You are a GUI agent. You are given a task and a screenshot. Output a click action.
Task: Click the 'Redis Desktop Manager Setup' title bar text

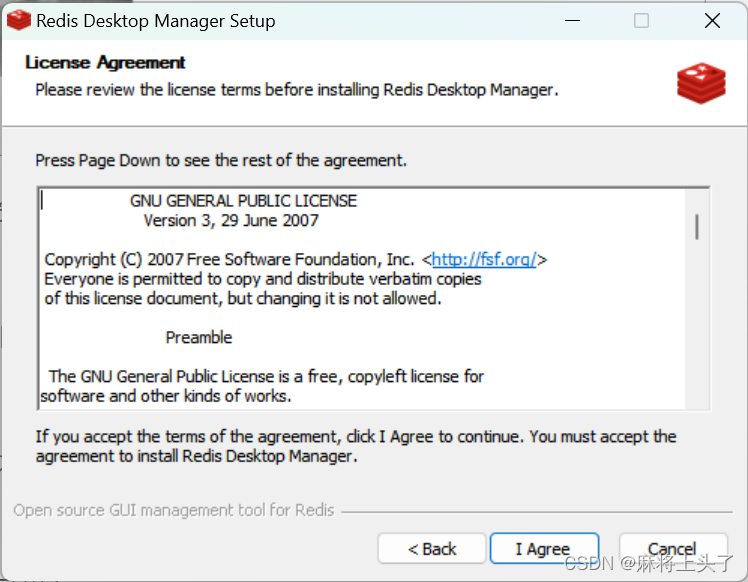[x=156, y=21]
